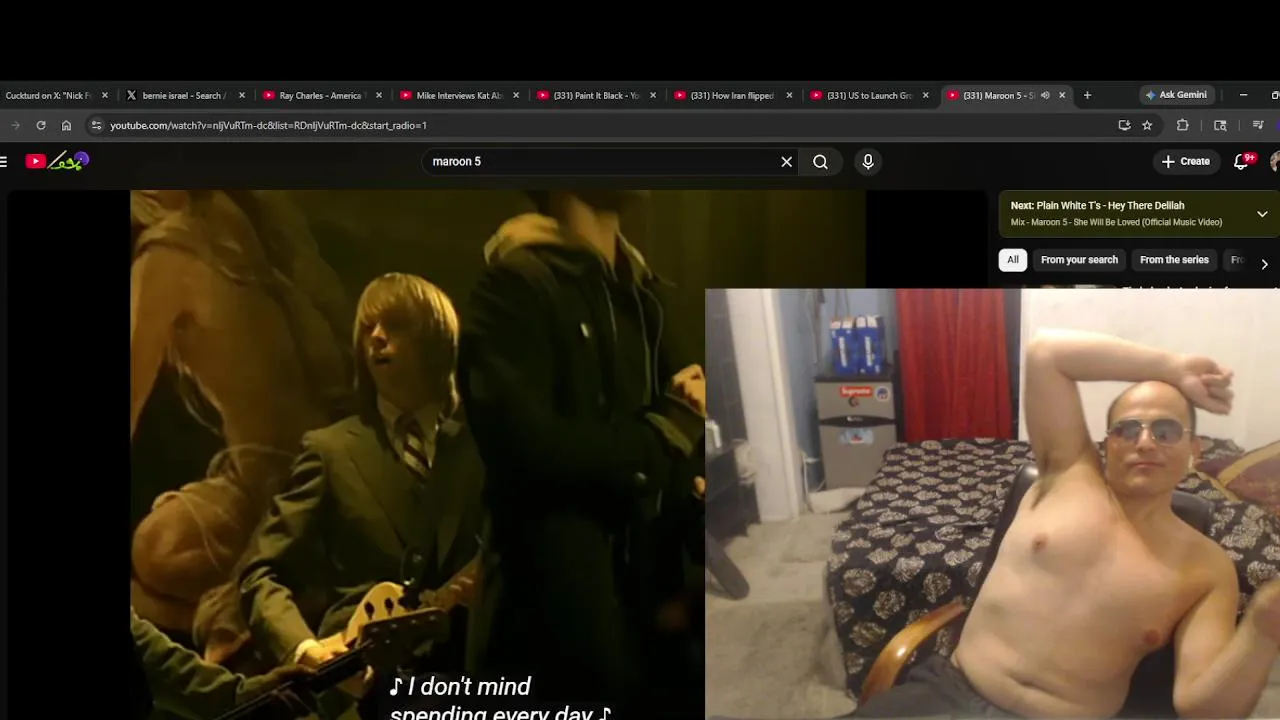Switch to Mike Interviews Kat tab
The width and height of the screenshot is (1280, 720).
[x=458, y=95]
